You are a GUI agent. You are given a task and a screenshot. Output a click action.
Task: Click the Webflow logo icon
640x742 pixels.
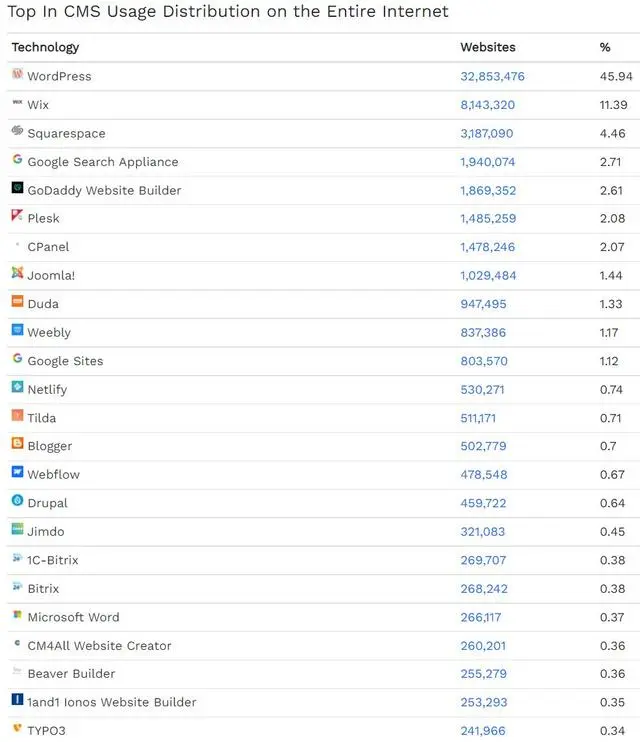tap(18, 472)
